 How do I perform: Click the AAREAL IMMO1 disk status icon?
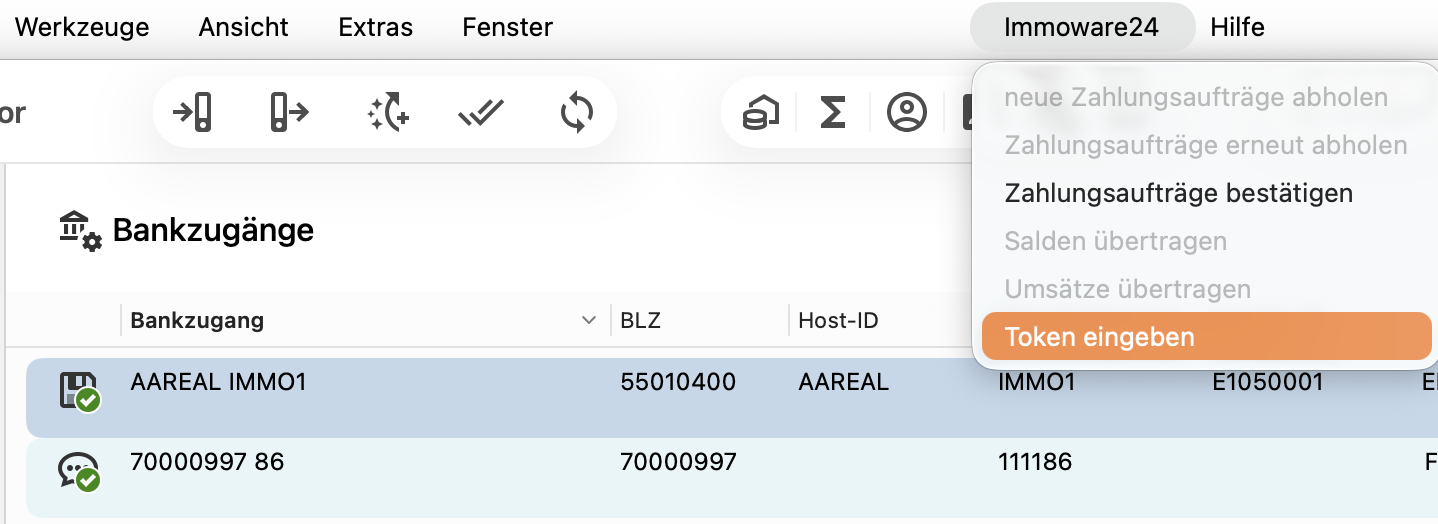(x=80, y=392)
